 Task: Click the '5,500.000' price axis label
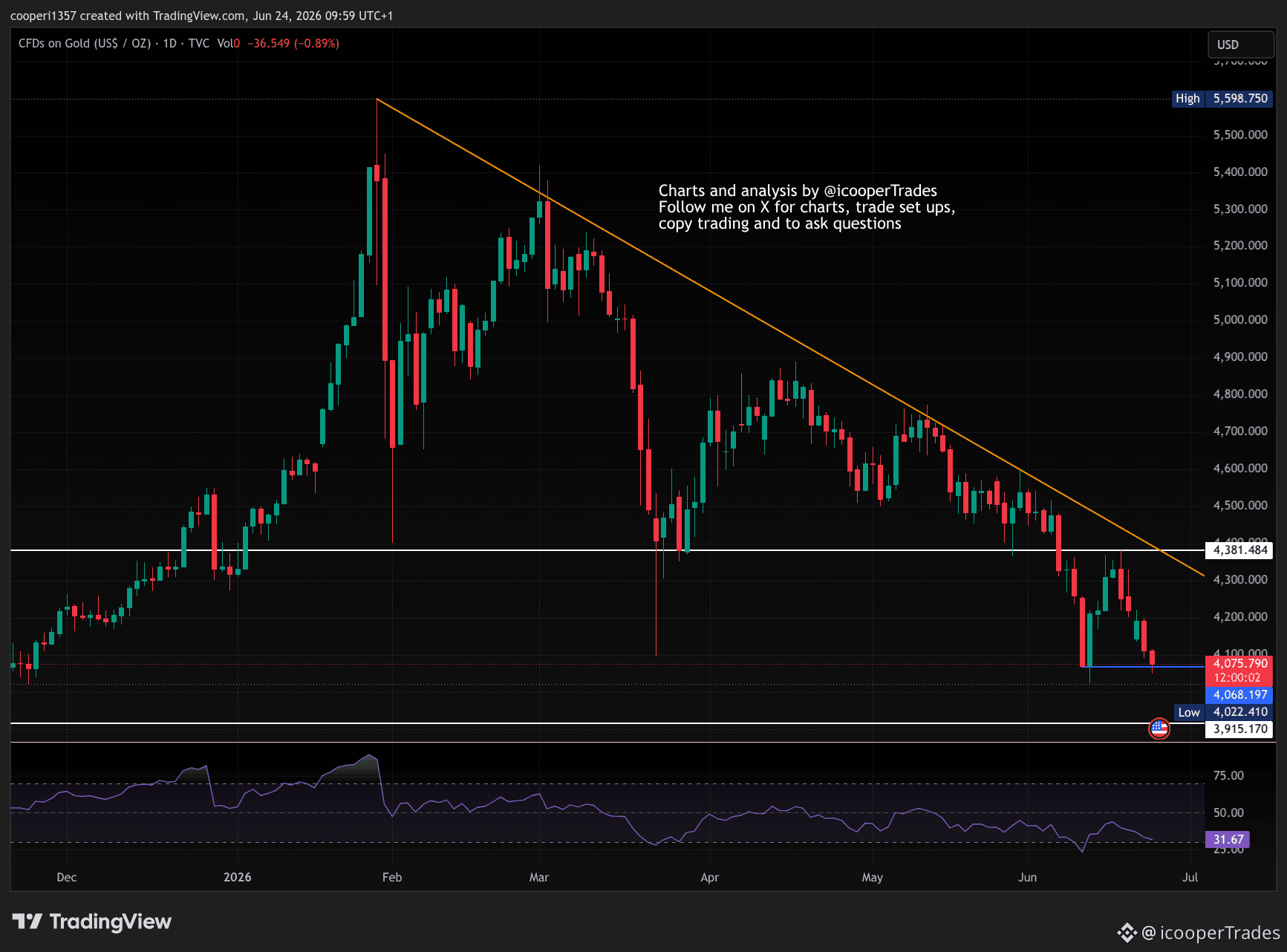pos(1240,135)
